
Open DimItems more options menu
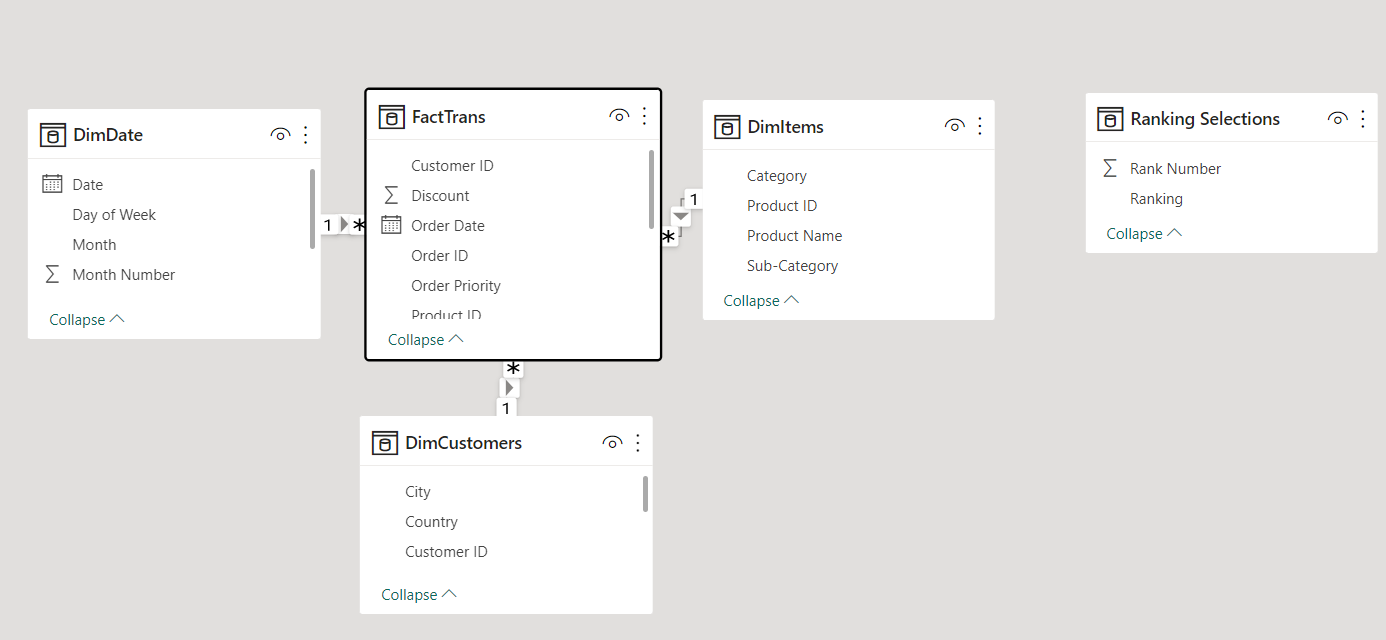[980, 126]
